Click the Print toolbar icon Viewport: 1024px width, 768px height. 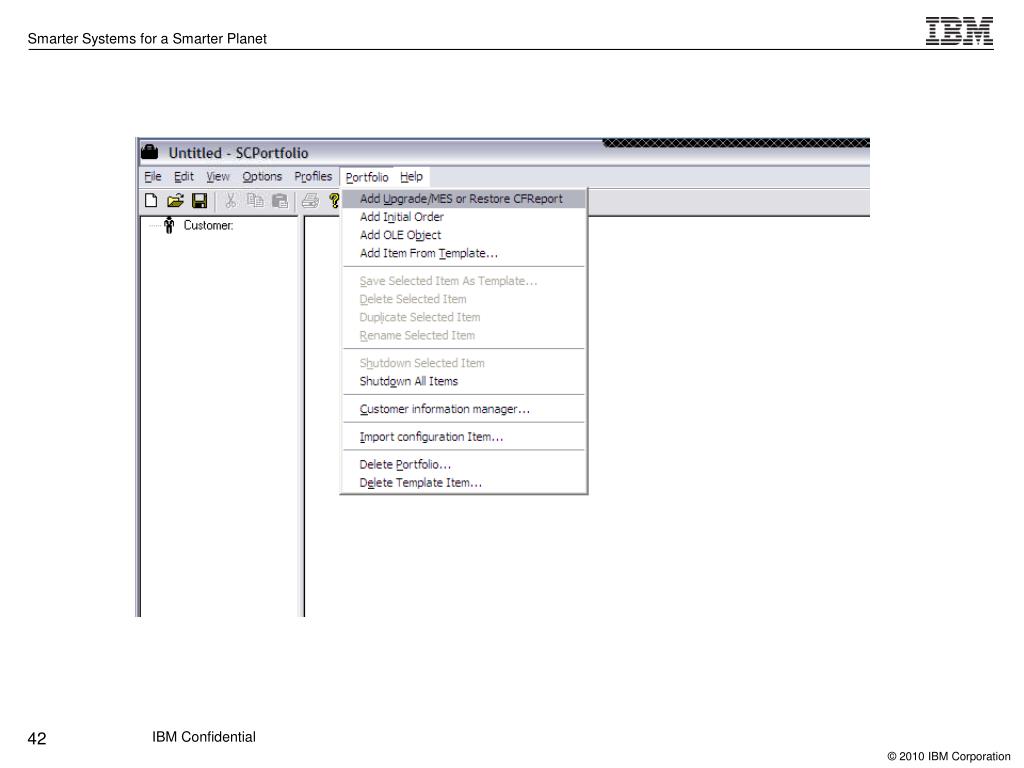click(x=310, y=200)
